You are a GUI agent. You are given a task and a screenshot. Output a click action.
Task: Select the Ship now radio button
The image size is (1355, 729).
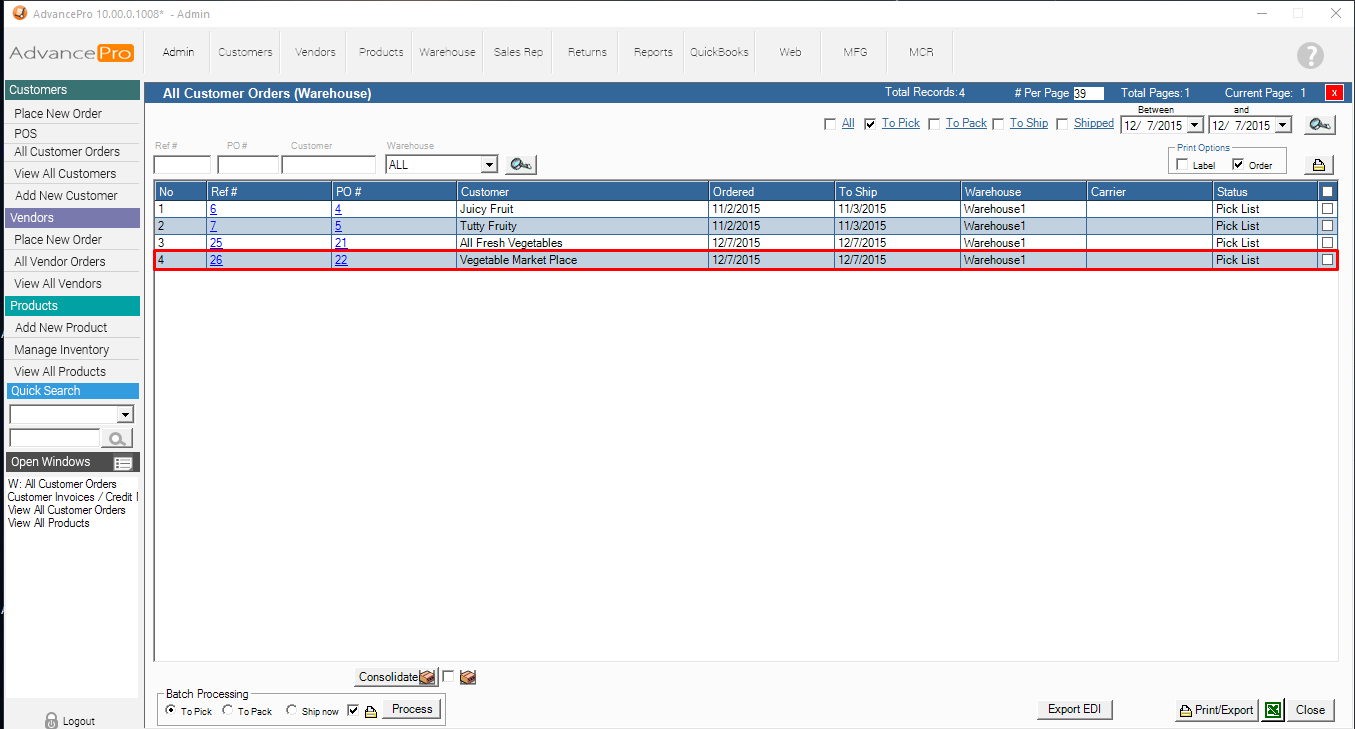coord(291,710)
